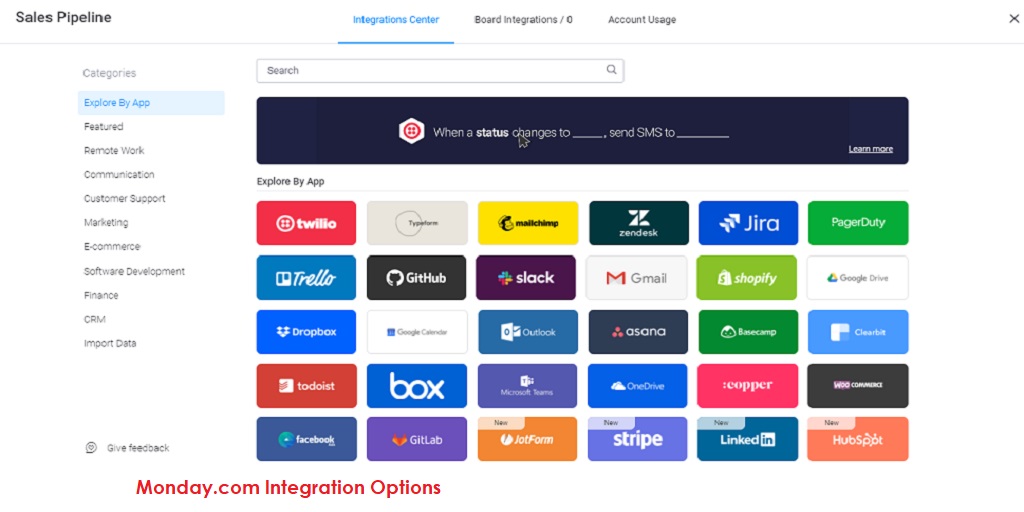The height and width of the screenshot is (512, 1024).
Task: Select the Mailchimp integration tile
Action: pos(527,223)
